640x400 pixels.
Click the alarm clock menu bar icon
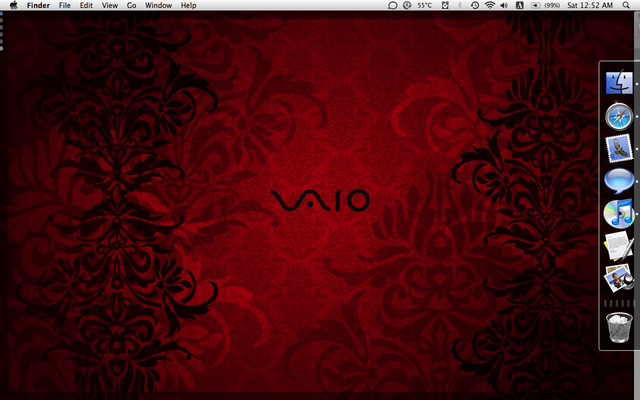click(x=445, y=5)
